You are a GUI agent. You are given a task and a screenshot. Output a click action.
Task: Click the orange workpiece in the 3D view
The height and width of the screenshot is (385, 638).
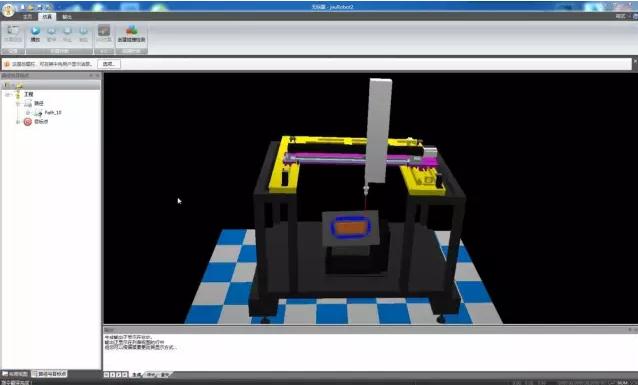tap(351, 227)
